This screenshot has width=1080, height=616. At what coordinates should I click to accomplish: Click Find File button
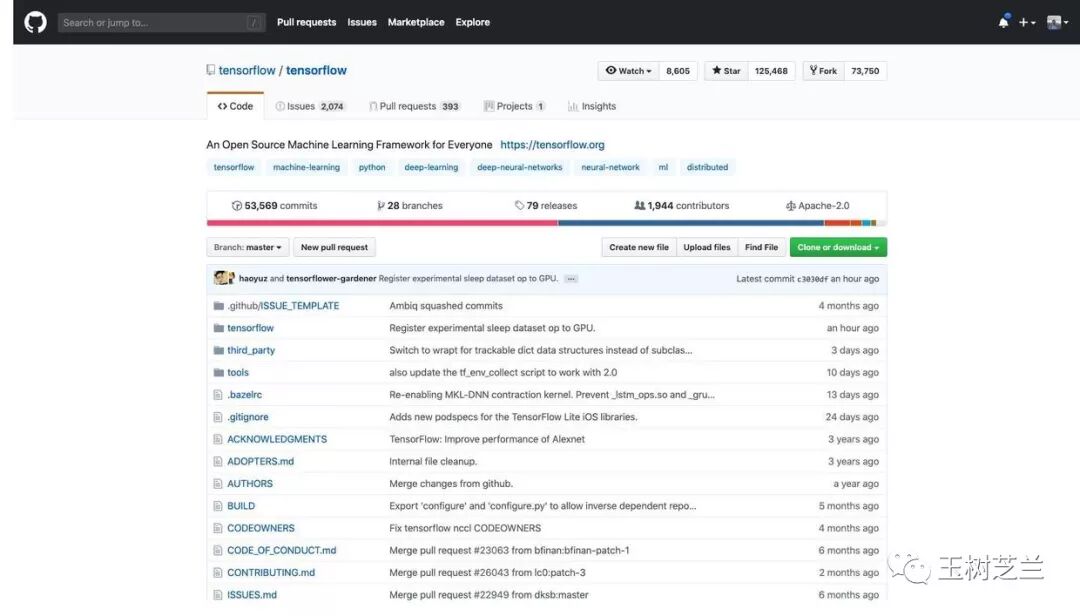pyautogui.click(x=761, y=247)
